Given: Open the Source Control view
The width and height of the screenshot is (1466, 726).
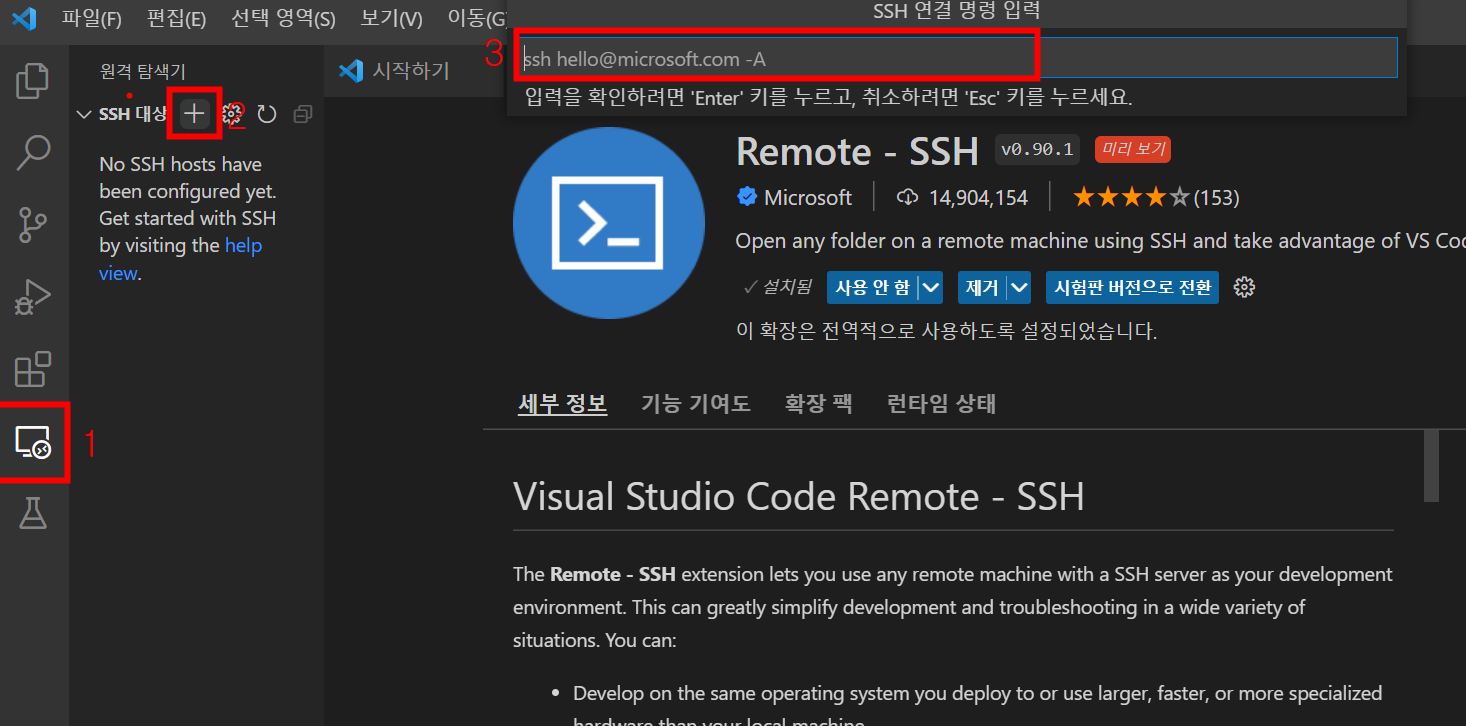Looking at the screenshot, I should pos(33,225).
